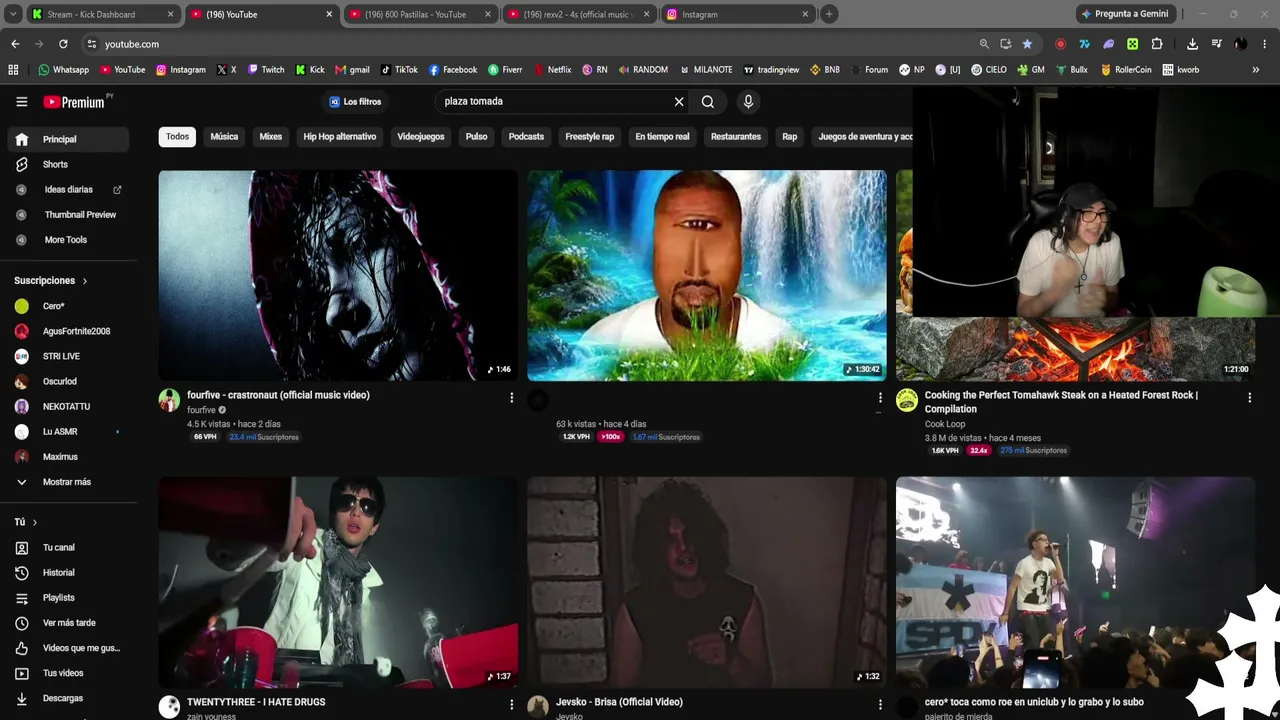Open the Kick bookmark

(309, 70)
